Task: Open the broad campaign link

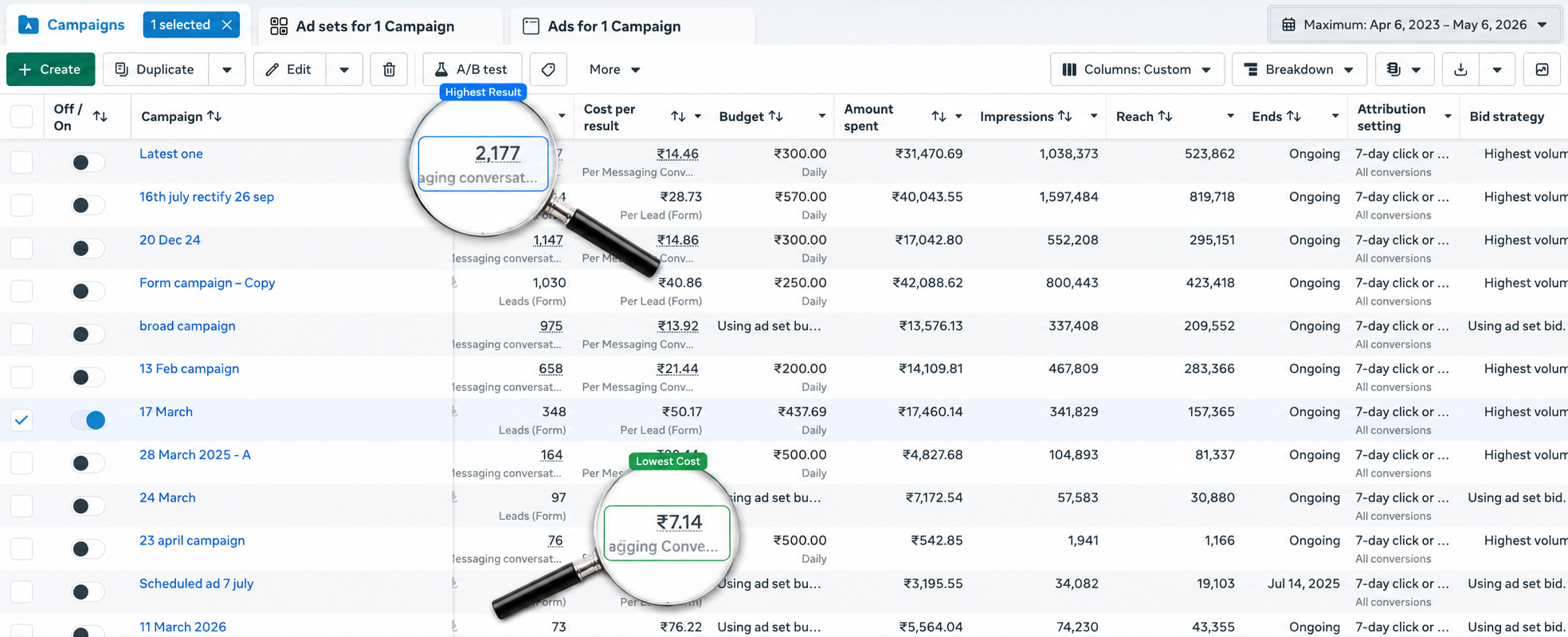Action: [187, 326]
